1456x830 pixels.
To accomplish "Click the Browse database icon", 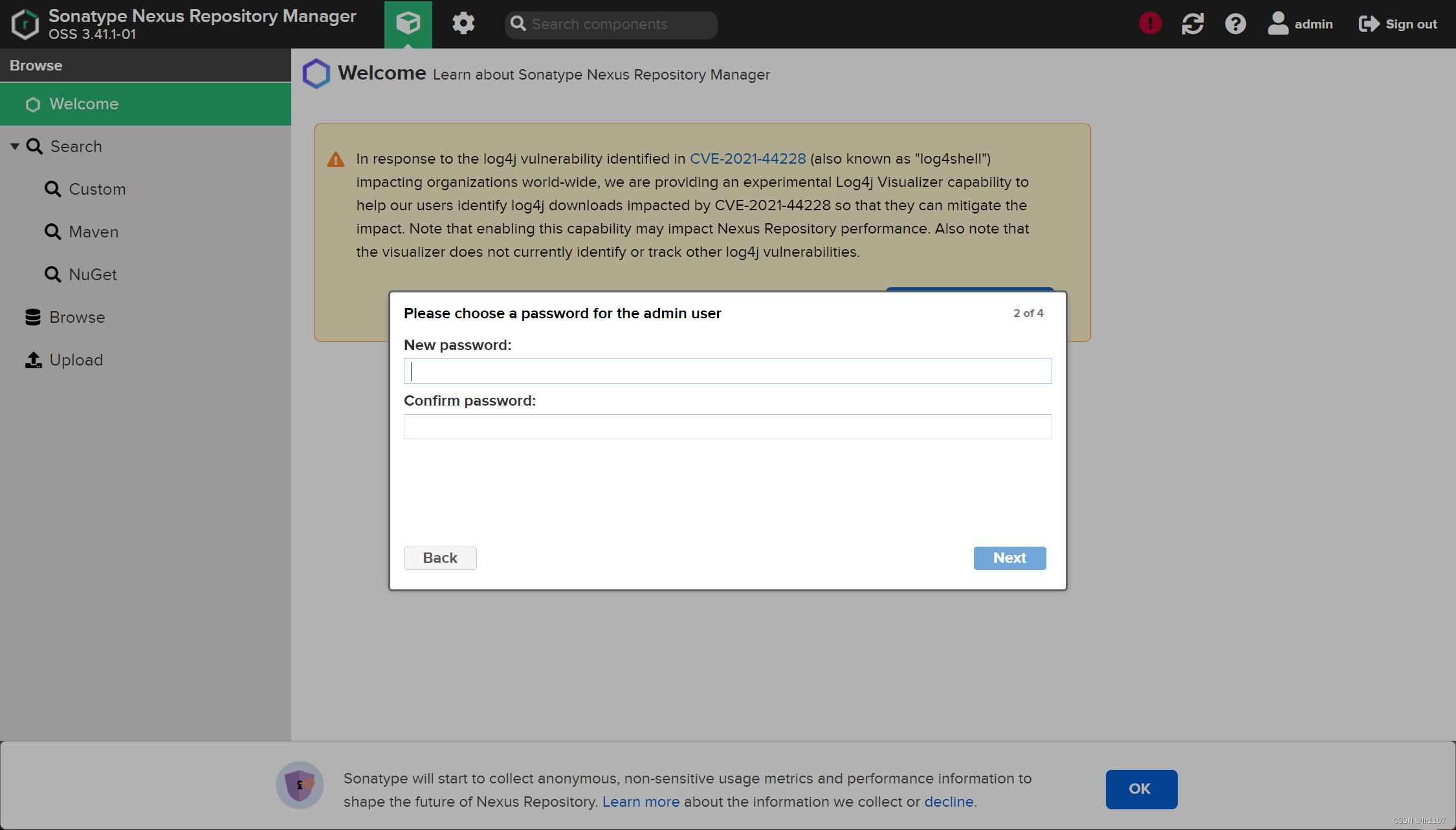I will coord(33,317).
